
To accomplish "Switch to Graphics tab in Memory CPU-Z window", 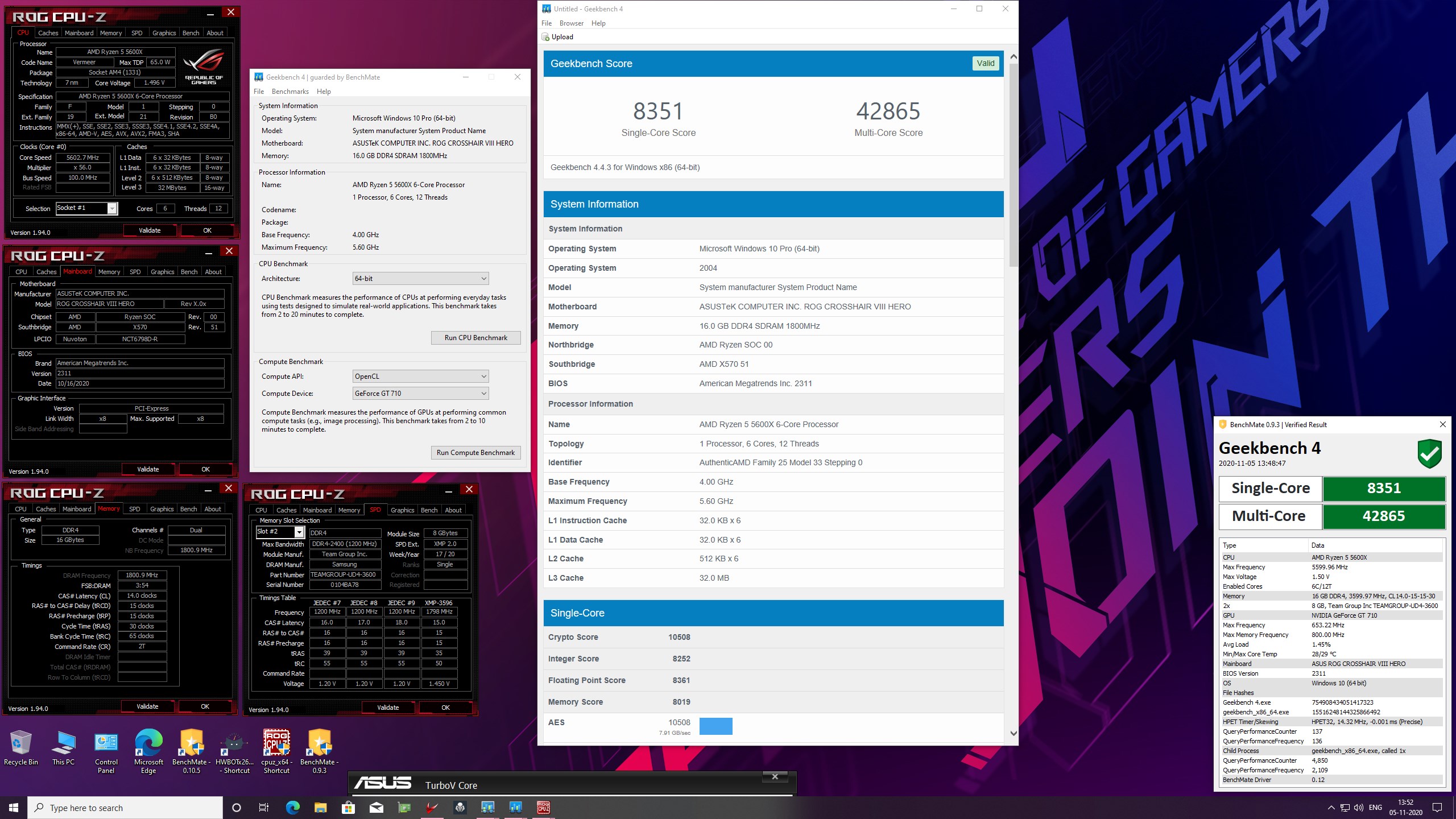I will point(162,509).
